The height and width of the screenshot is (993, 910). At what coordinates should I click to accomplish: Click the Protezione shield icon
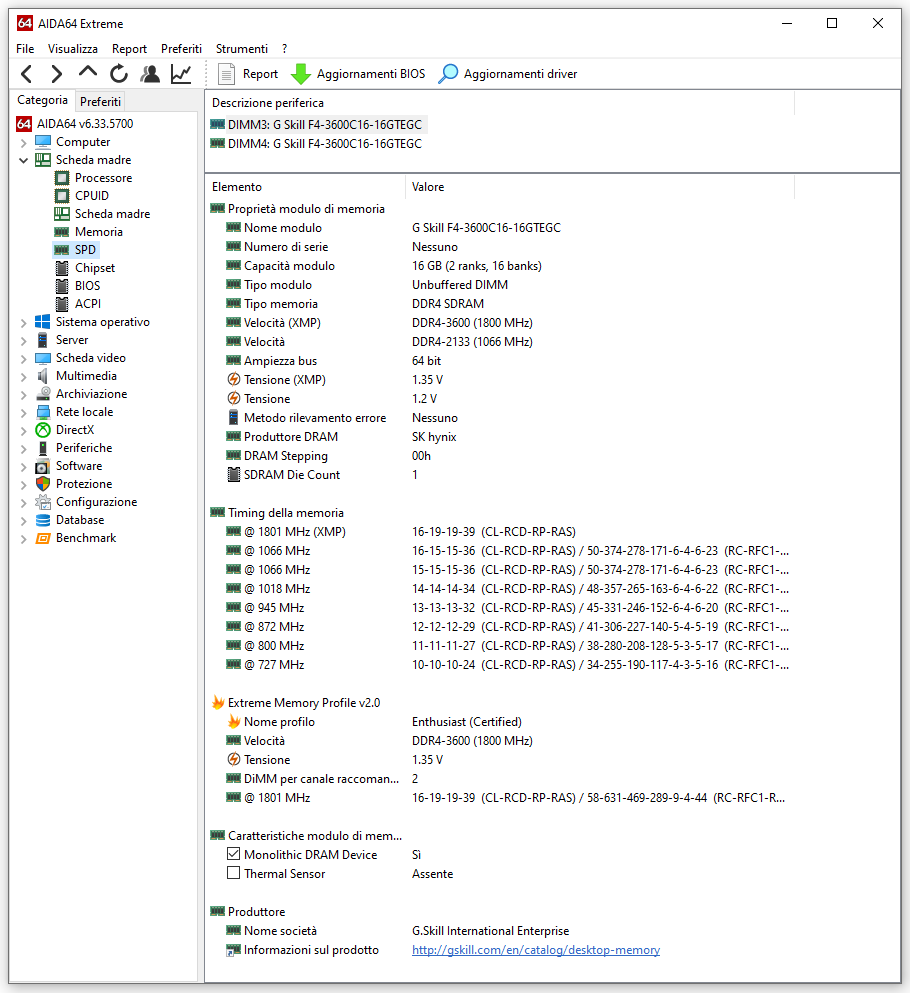click(x=43, y=484)
